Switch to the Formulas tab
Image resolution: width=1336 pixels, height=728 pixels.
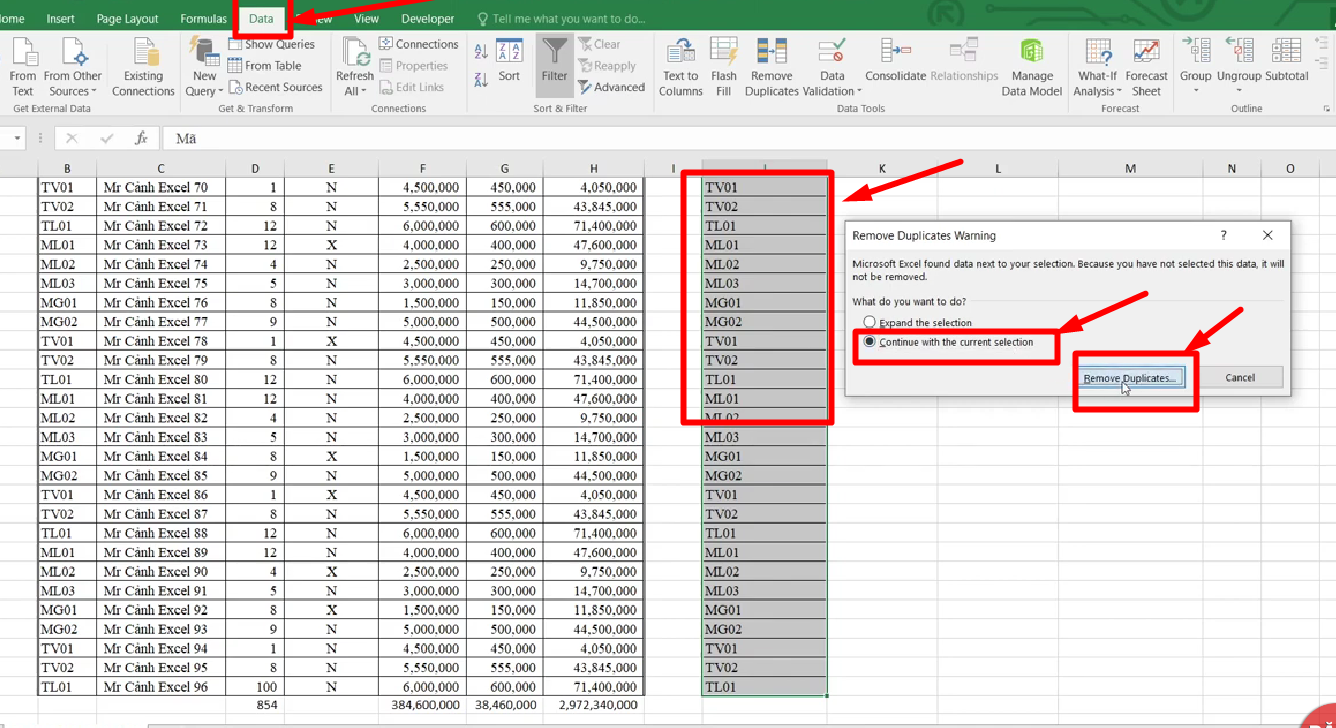pyautogui.click(x=203, y=18)
